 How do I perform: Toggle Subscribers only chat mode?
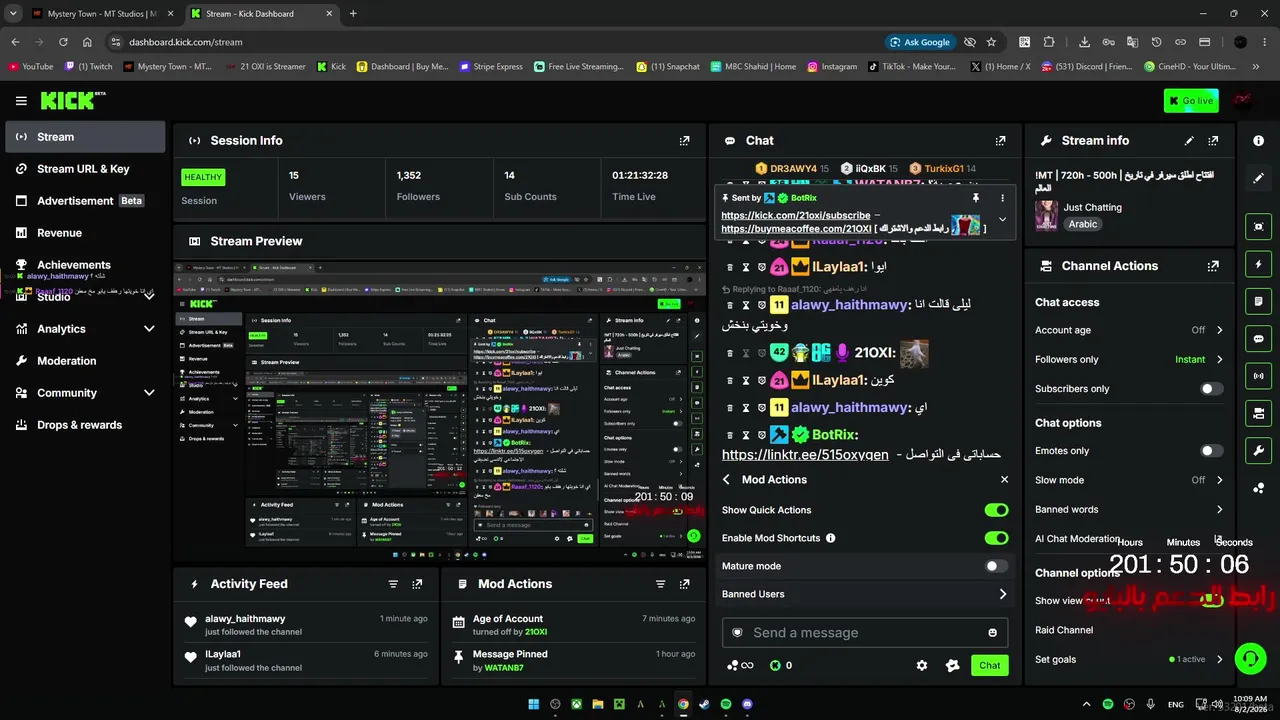(1211, 389)
